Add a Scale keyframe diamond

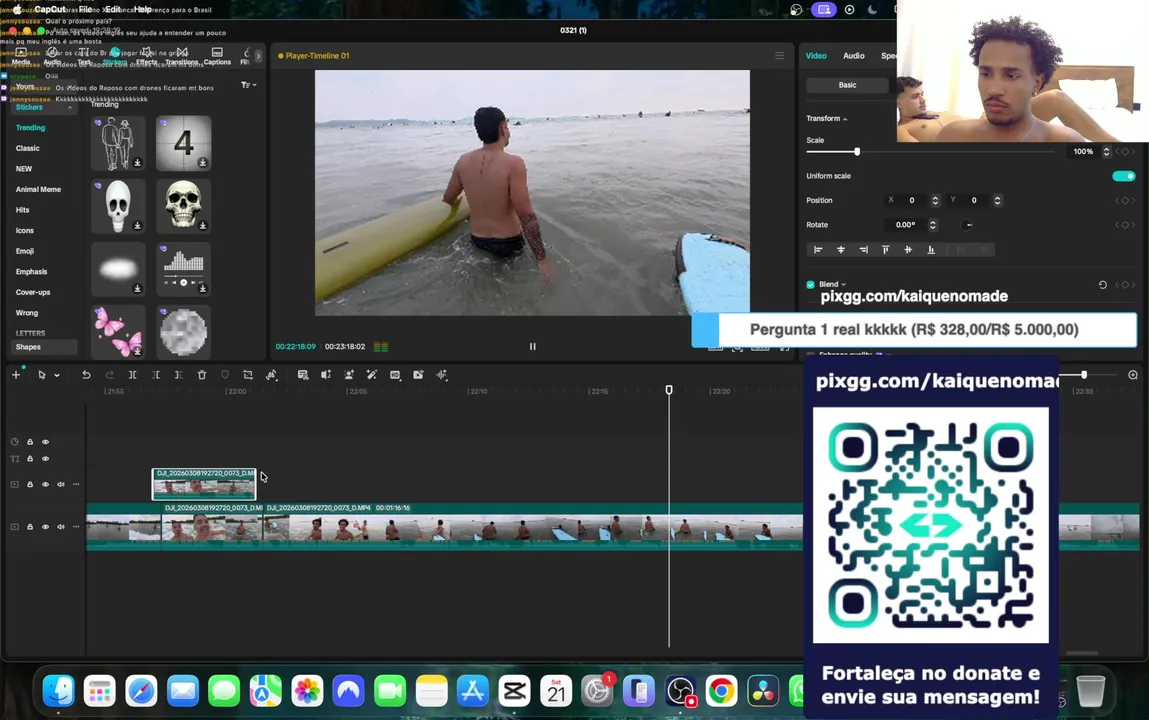[1125, 152]
